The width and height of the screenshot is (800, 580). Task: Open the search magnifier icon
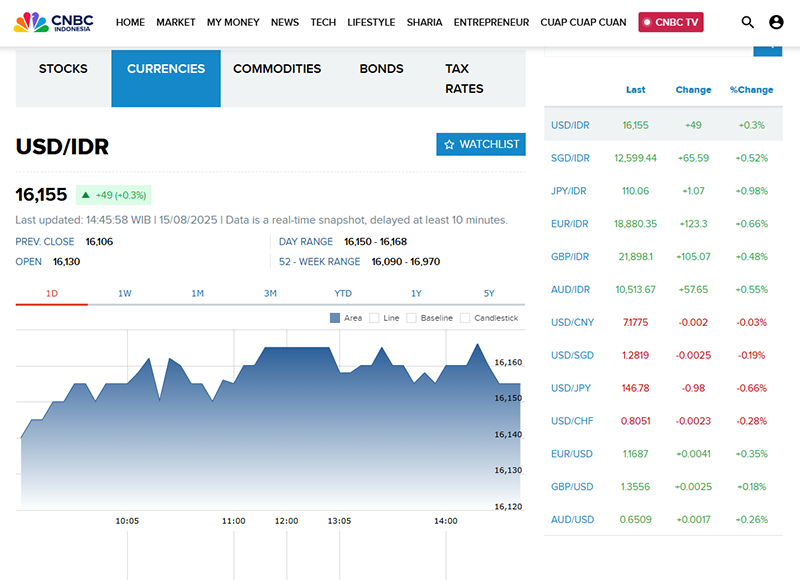748,22
